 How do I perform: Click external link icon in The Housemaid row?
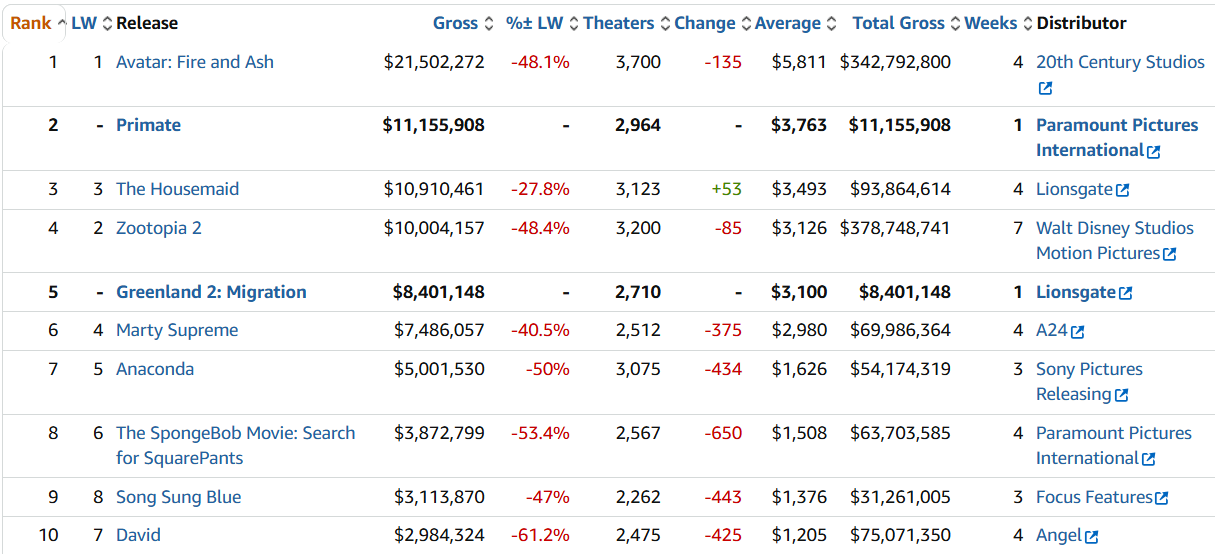point(1122,190)
